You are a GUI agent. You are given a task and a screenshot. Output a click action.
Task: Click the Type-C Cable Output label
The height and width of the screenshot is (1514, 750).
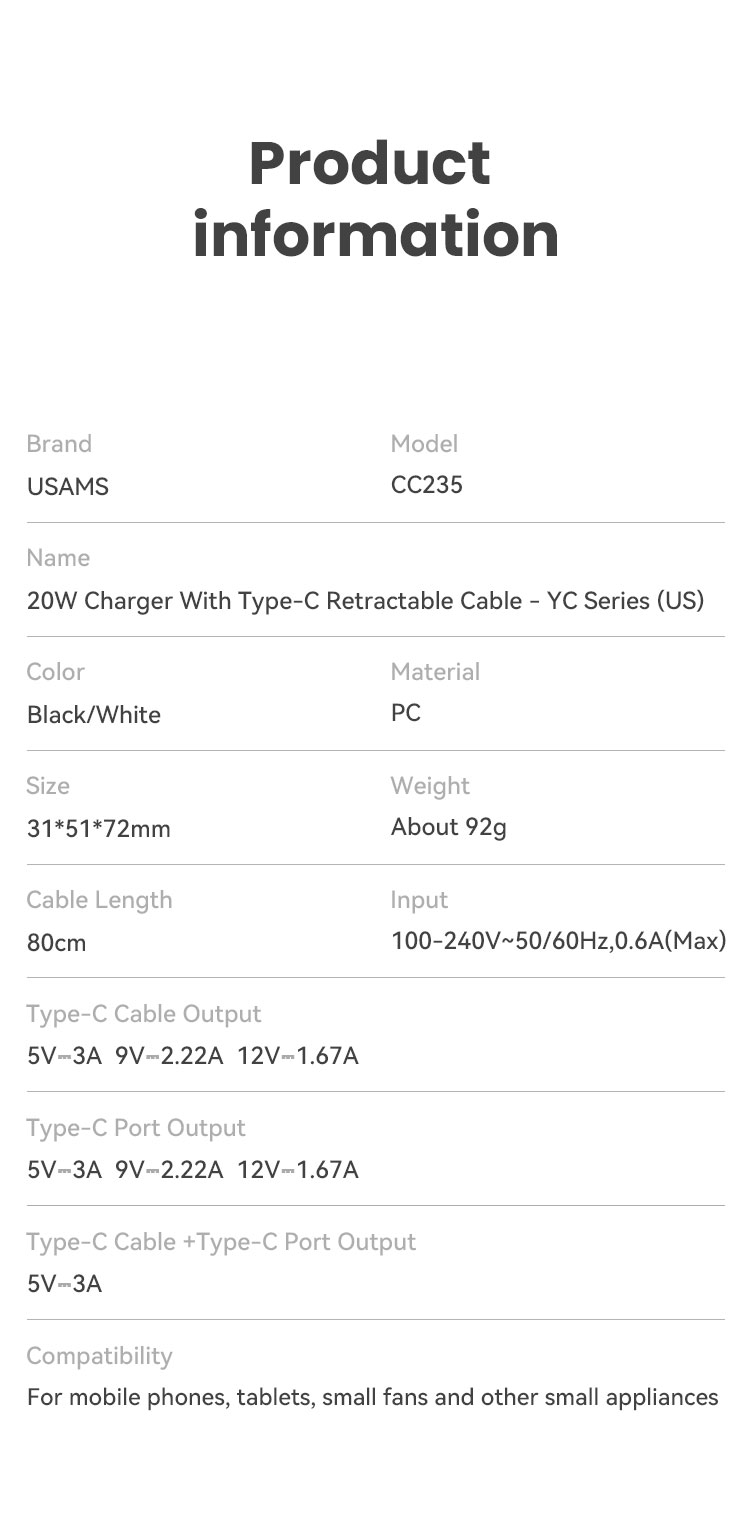point(144,1014)
